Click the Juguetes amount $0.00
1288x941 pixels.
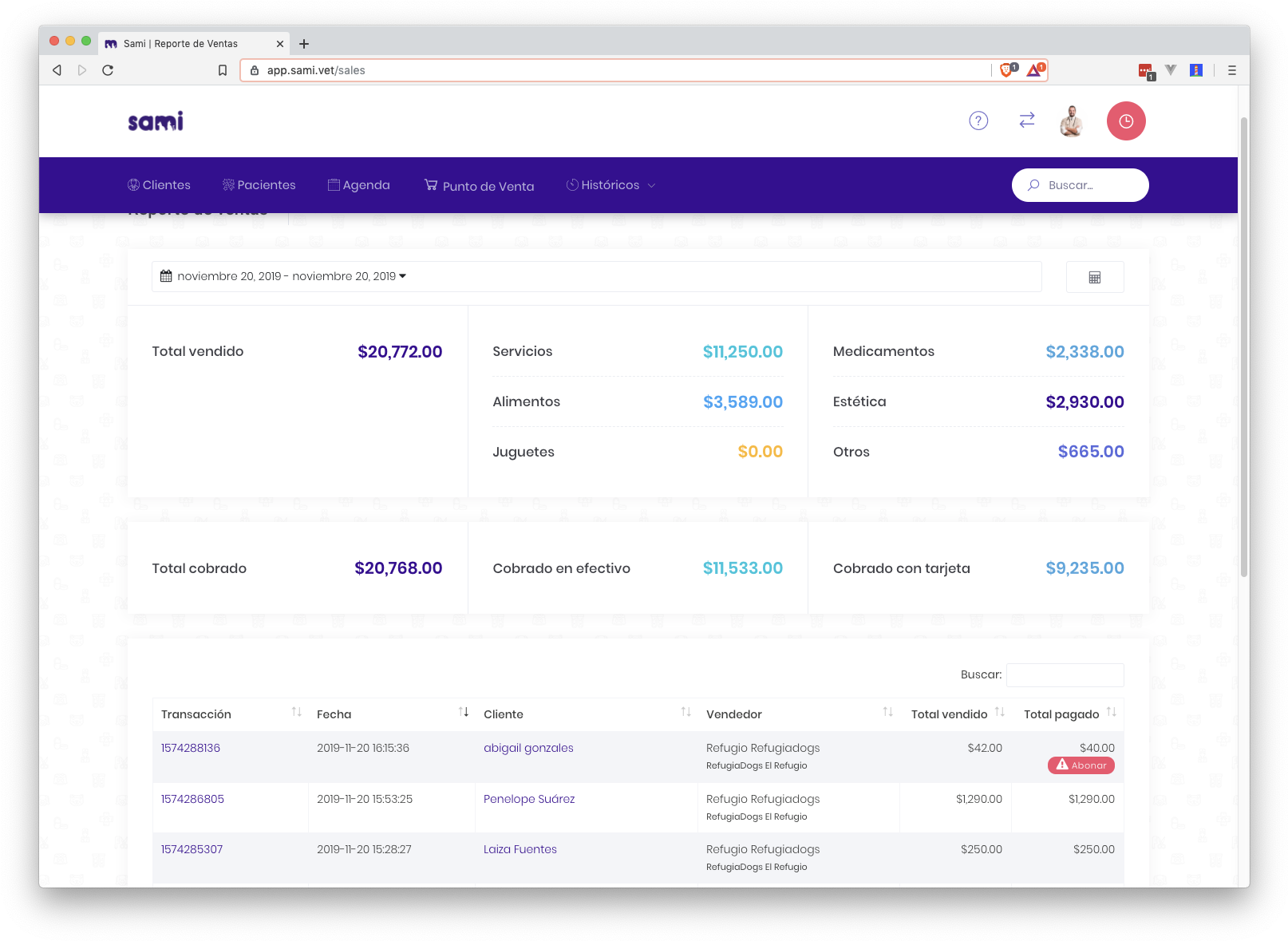pos(761,452)
